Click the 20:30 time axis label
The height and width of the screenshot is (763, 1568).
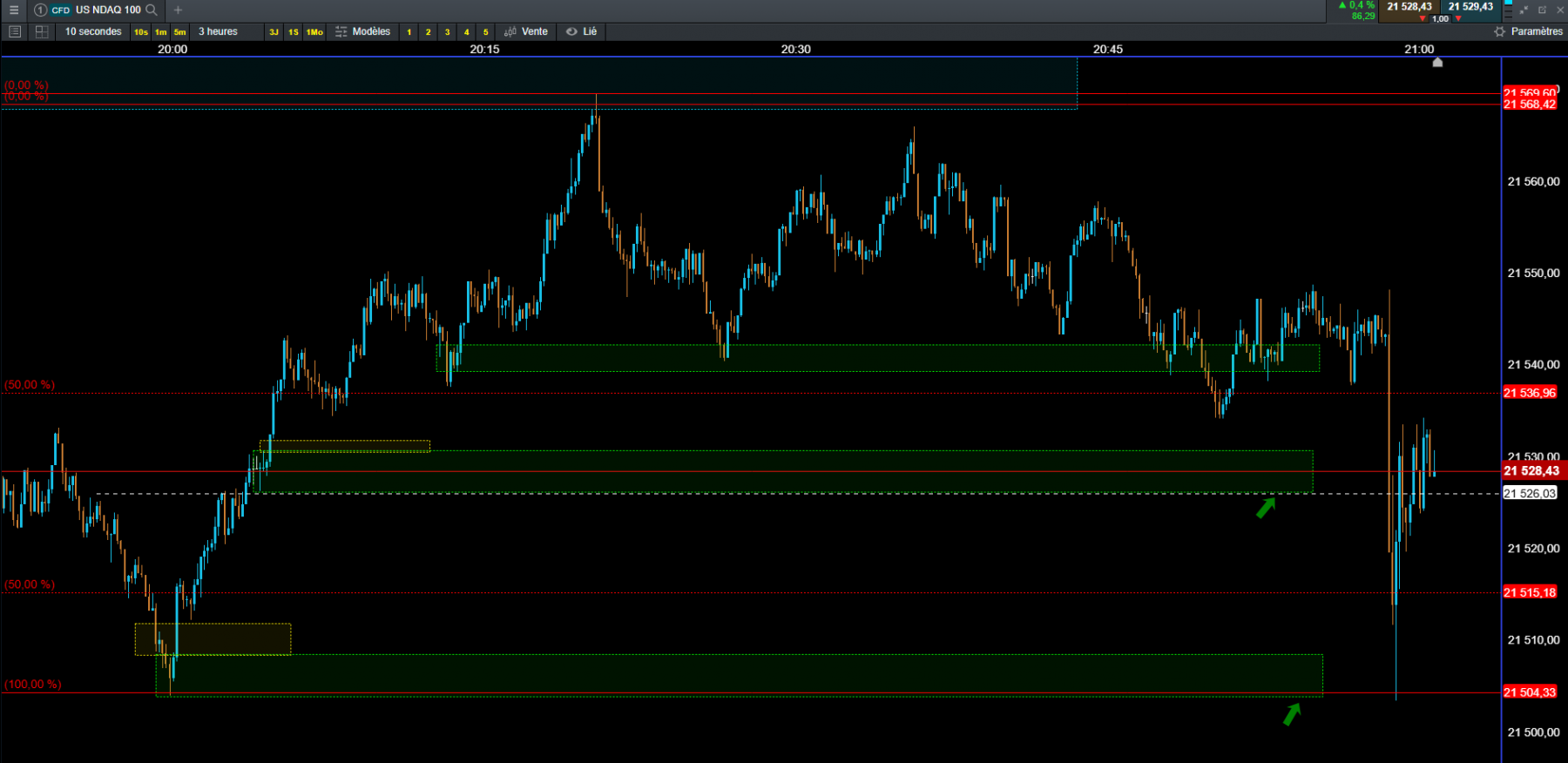pyautogui.click(x=795, y=49)
